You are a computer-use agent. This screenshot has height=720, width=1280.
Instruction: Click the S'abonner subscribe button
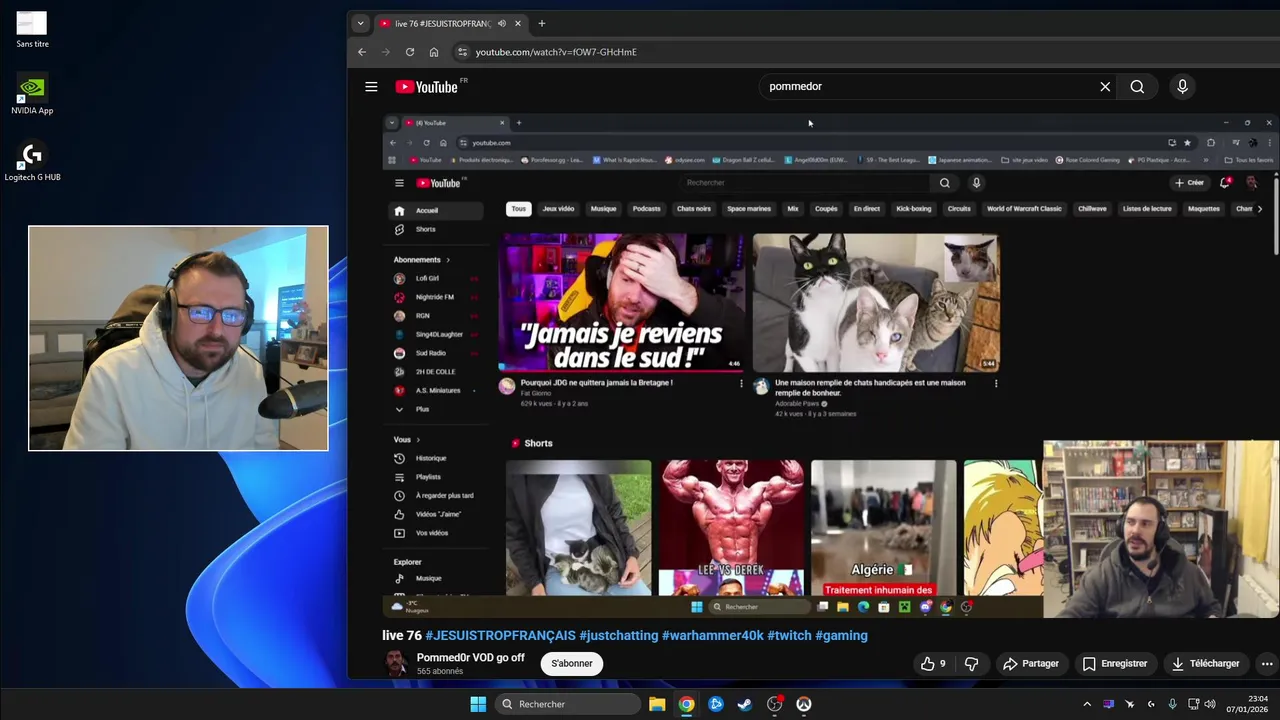(x=572, y=663)
